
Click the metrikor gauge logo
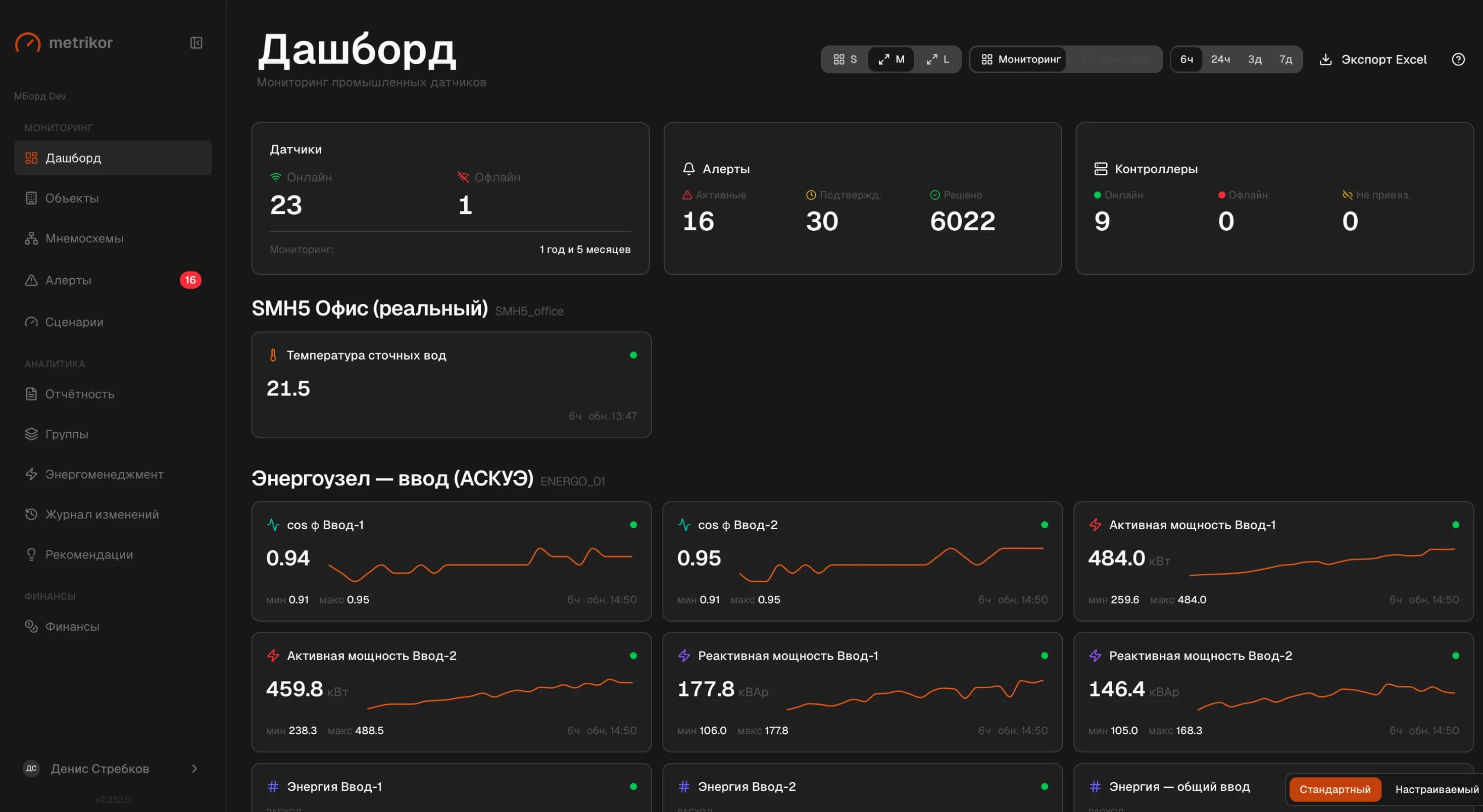click(28, 42)
